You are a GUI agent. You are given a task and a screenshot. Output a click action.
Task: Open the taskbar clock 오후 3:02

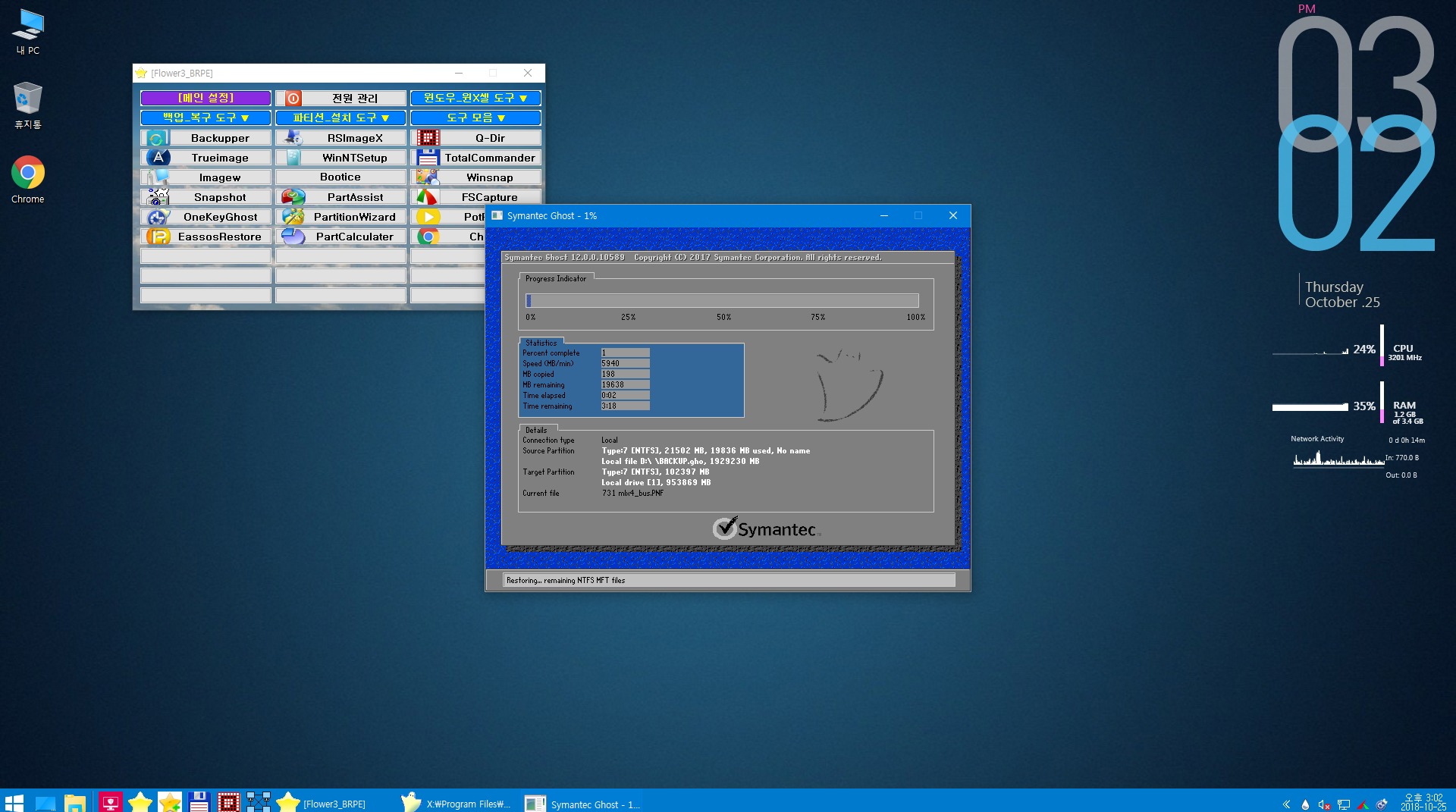click(1423, 802)
